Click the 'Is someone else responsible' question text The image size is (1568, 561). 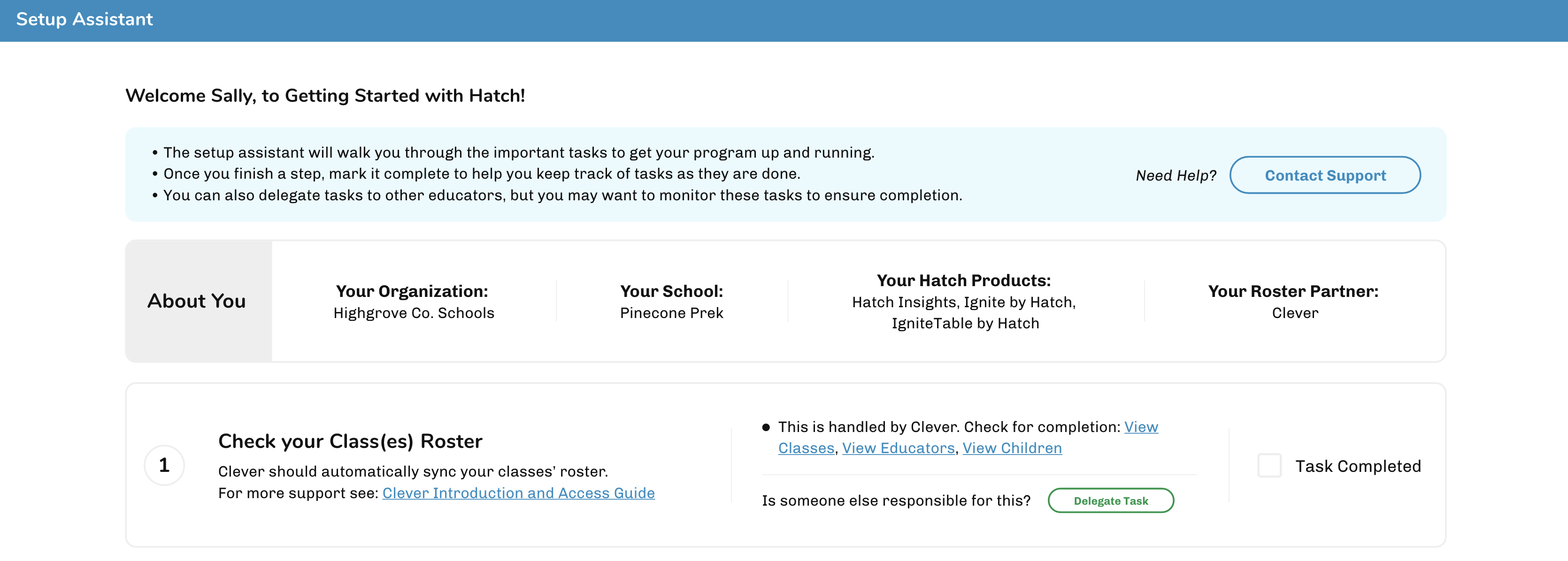(896, 501)
